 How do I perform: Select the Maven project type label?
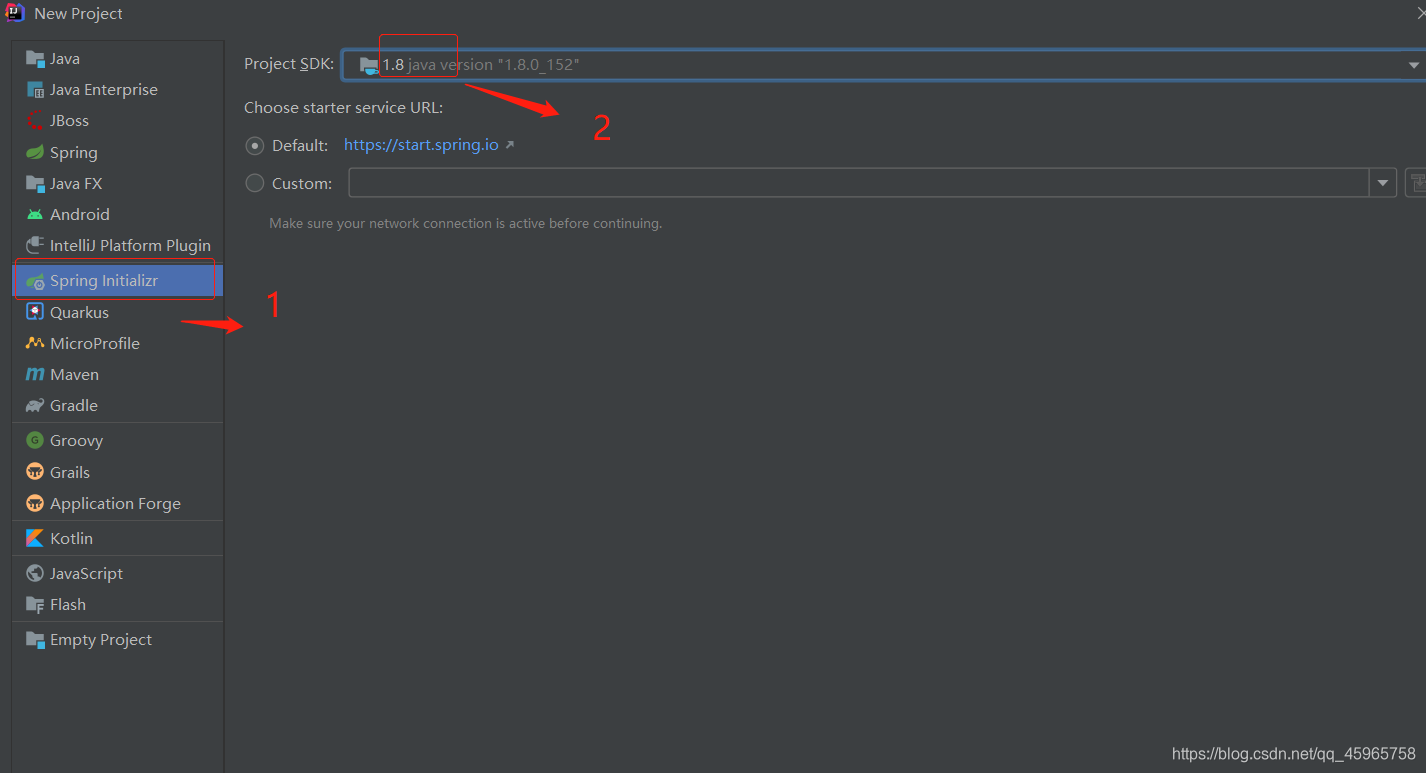pyautogui.click(x=75, y=375)
